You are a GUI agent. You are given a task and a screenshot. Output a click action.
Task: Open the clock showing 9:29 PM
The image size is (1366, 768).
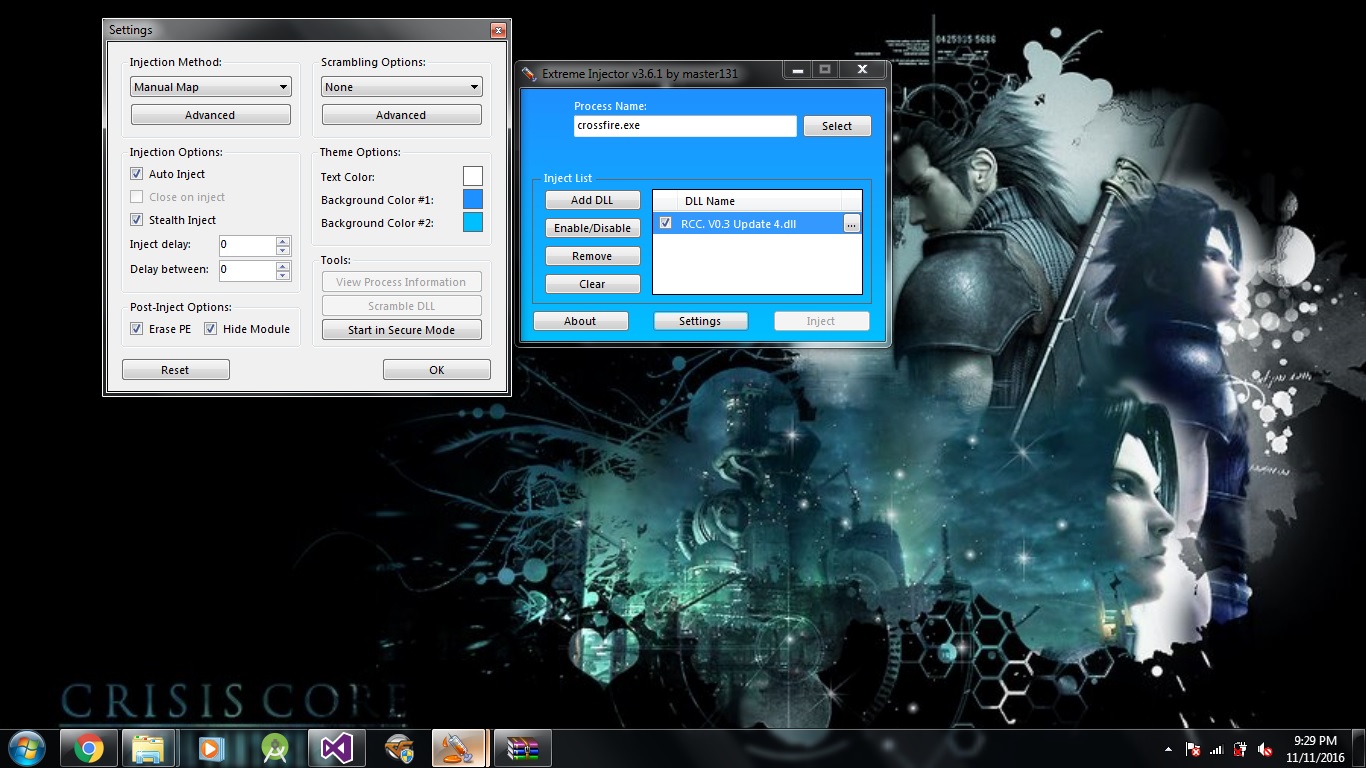click(1315, 749)
